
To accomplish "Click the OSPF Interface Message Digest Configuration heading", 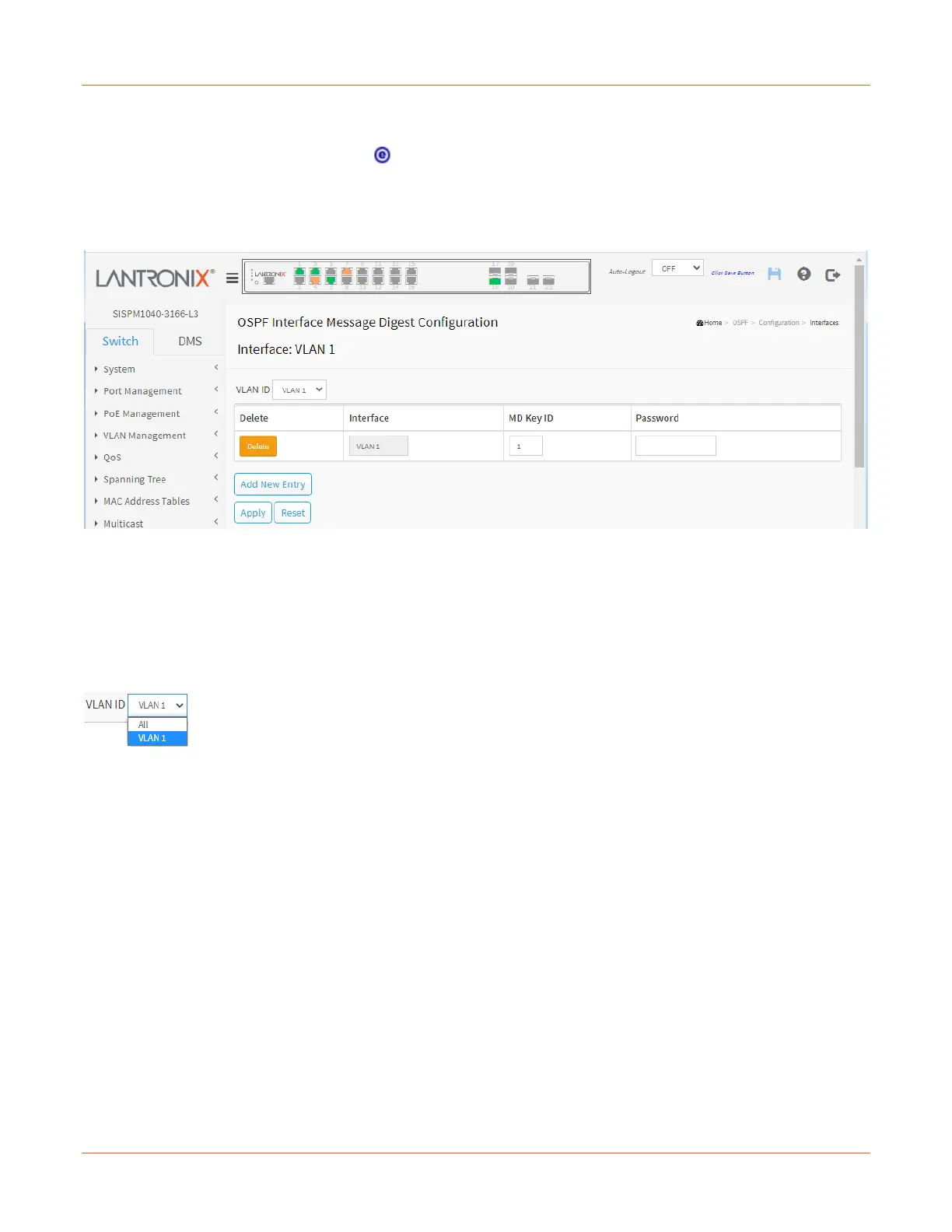I will coord(368,323).
